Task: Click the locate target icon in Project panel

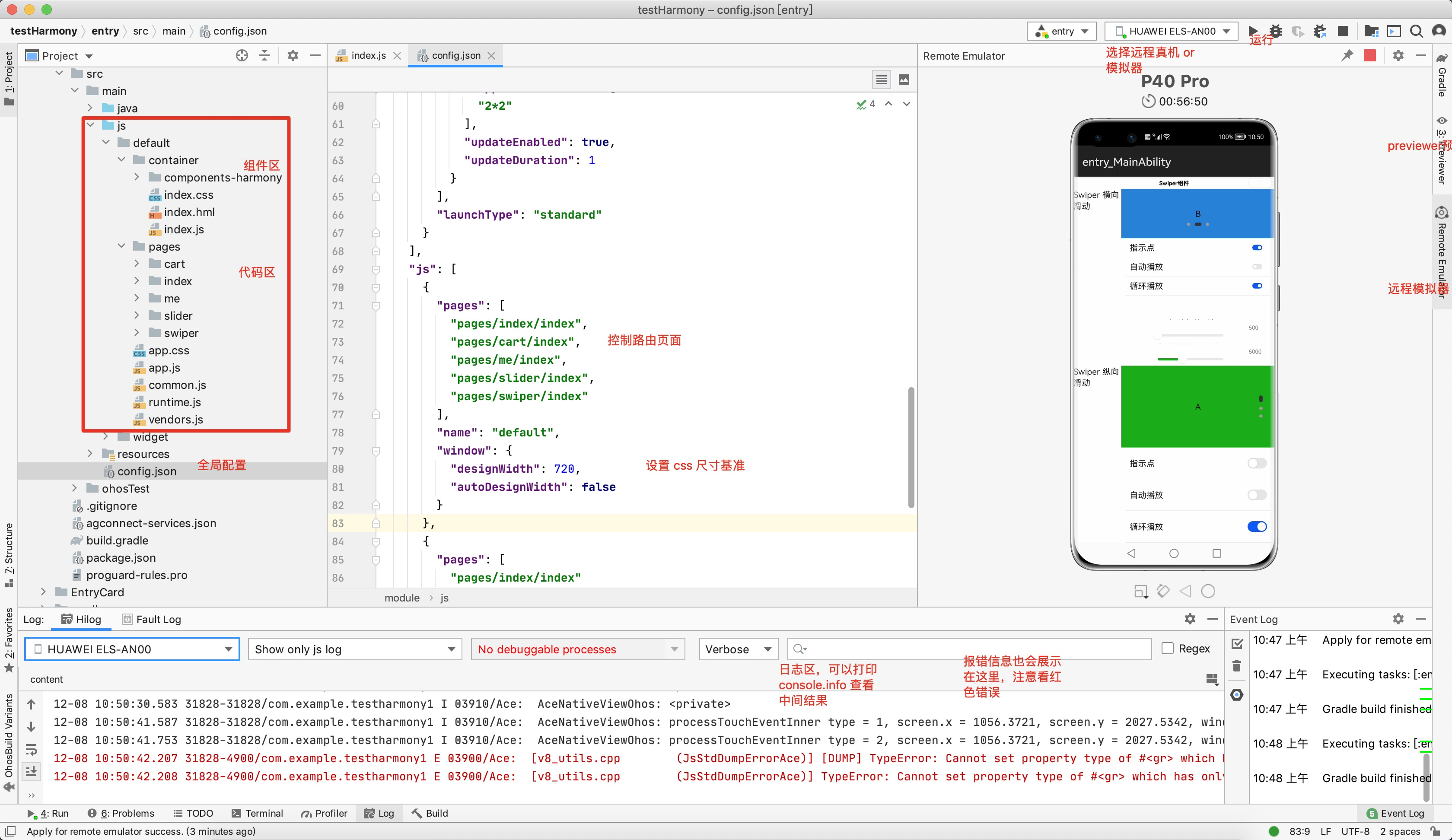Action: point(242,55)
